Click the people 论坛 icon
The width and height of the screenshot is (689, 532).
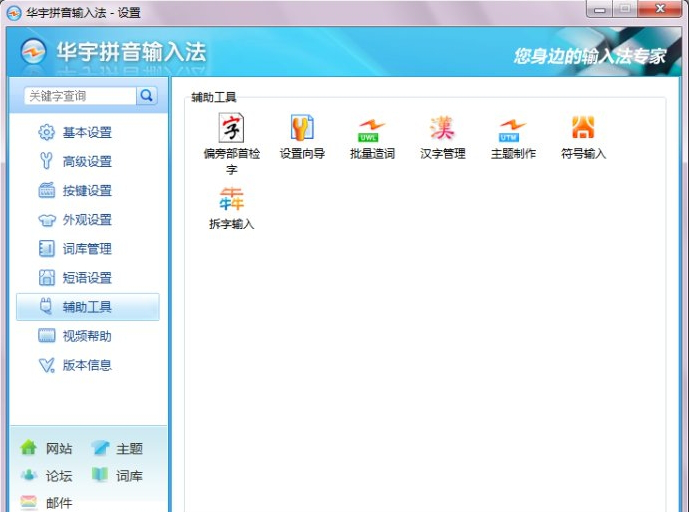click(x=29, y=475)
